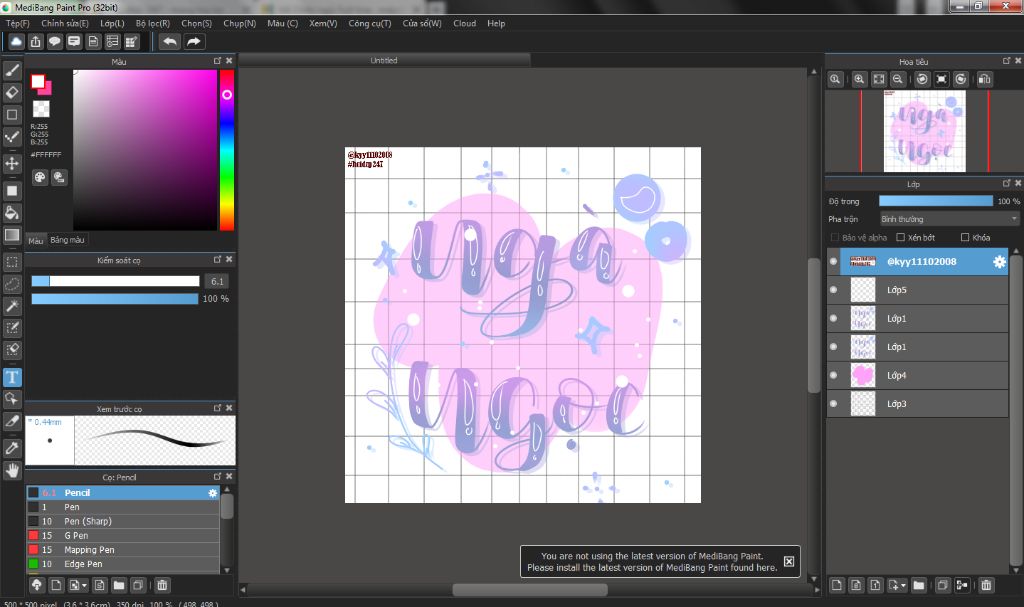1024x607 pixels.
Task: Undock the Hoa tiêu navigator panel
Action: 1006,61
